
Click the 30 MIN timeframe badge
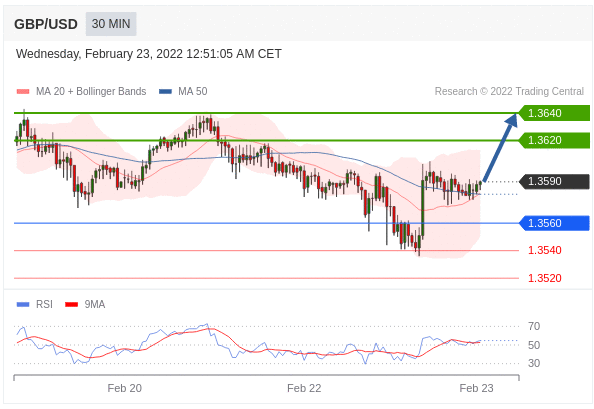tap(111, 24)
